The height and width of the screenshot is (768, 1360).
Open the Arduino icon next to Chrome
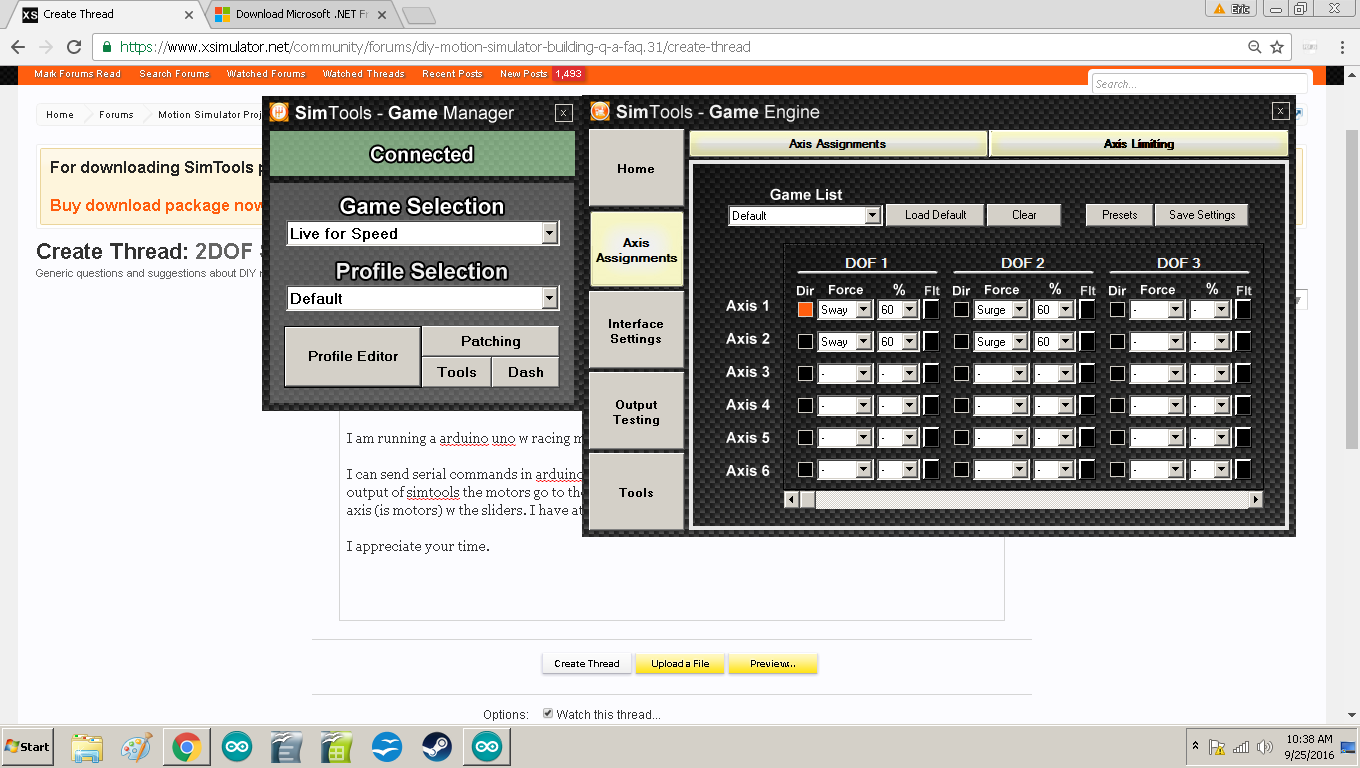pos(237,747)
